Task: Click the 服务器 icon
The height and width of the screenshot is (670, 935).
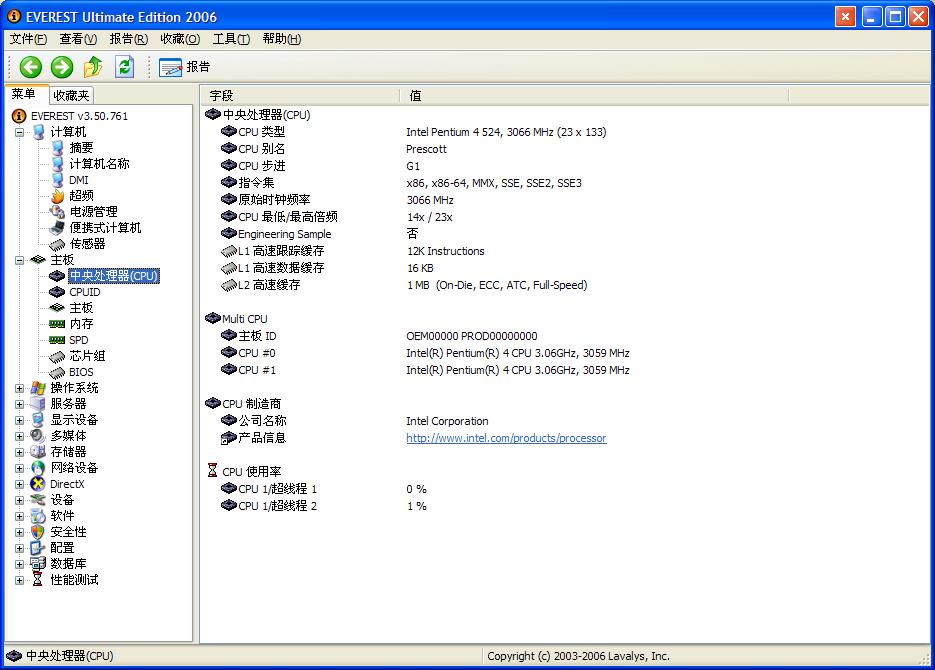Action: pyautogui.click(x=38, y=404)
